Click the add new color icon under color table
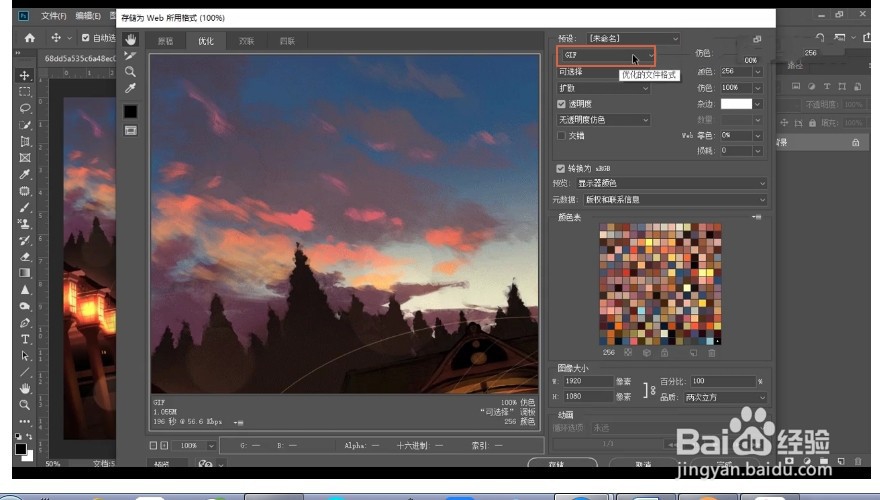Screen dimensions: 880x500 pyautogui.click(x=694, y=353)
